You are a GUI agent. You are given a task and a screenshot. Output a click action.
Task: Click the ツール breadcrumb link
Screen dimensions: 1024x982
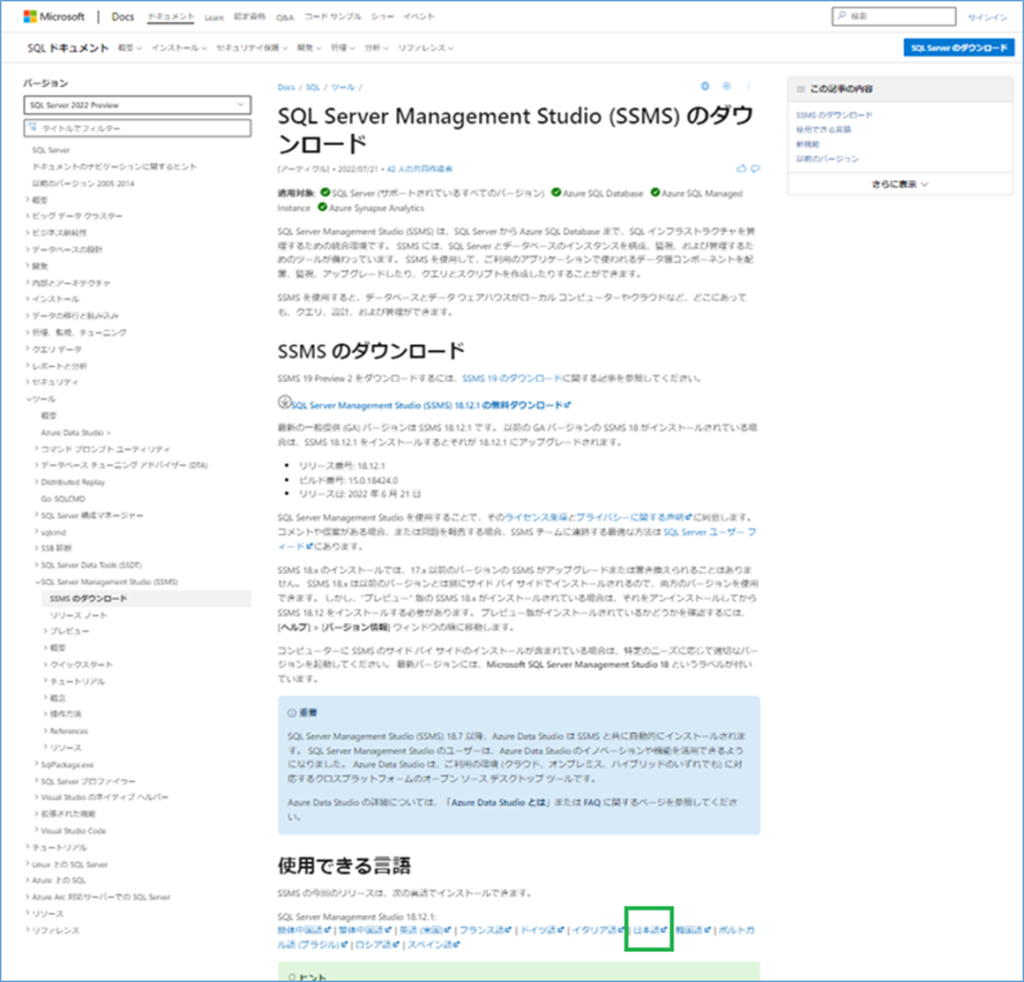point(343,87)
